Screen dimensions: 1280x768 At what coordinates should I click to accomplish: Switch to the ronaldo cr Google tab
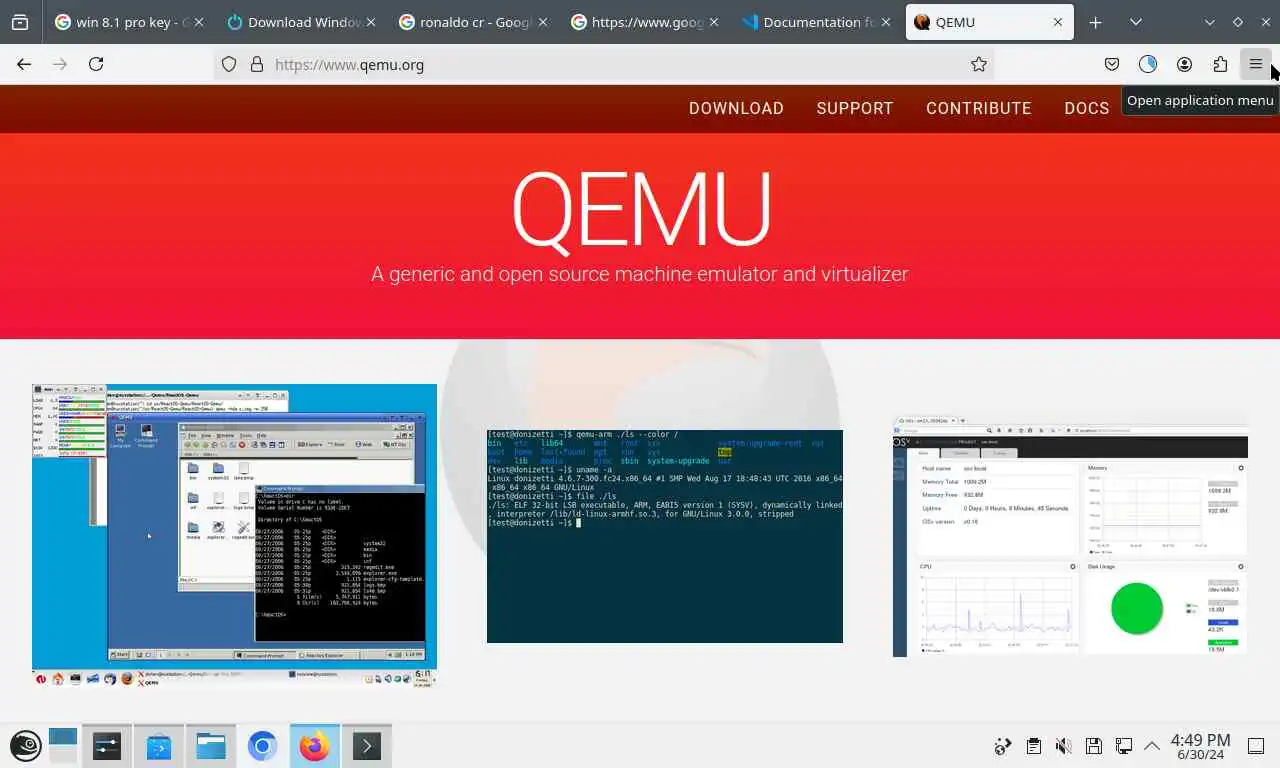473,22
